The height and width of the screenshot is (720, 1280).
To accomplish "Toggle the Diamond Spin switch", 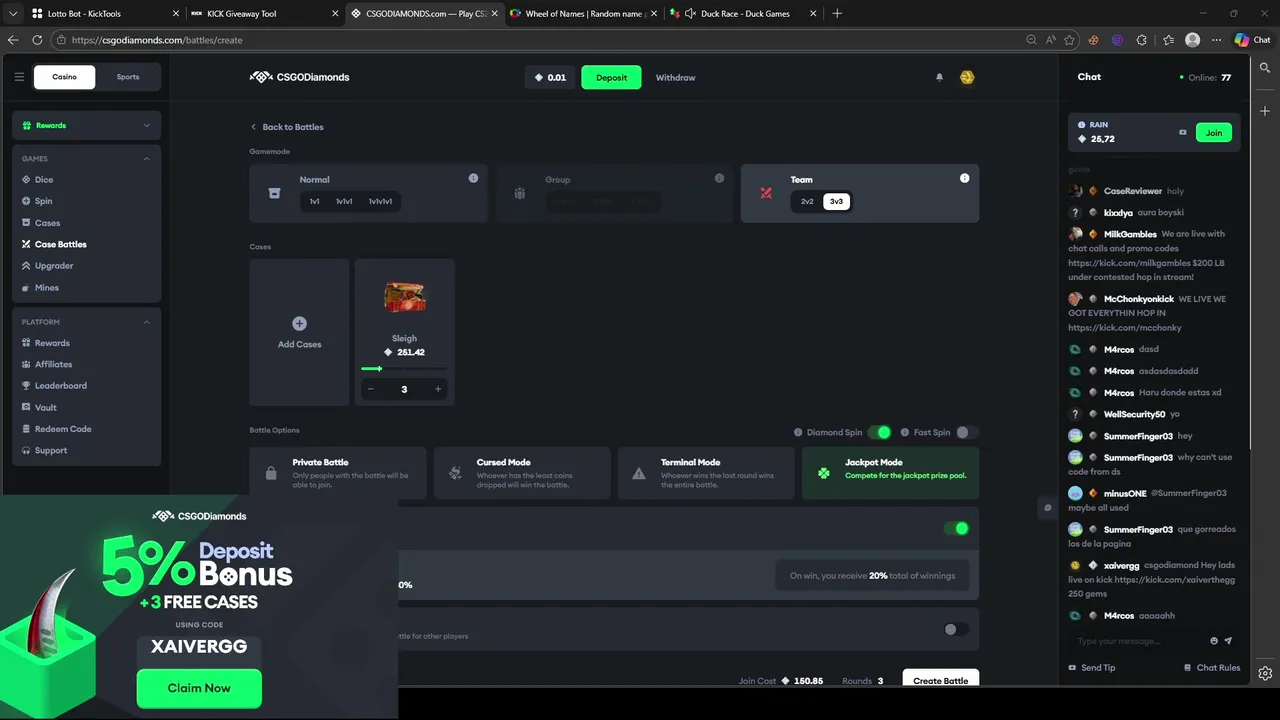I will pyautogui.click(x=879, y=432).
